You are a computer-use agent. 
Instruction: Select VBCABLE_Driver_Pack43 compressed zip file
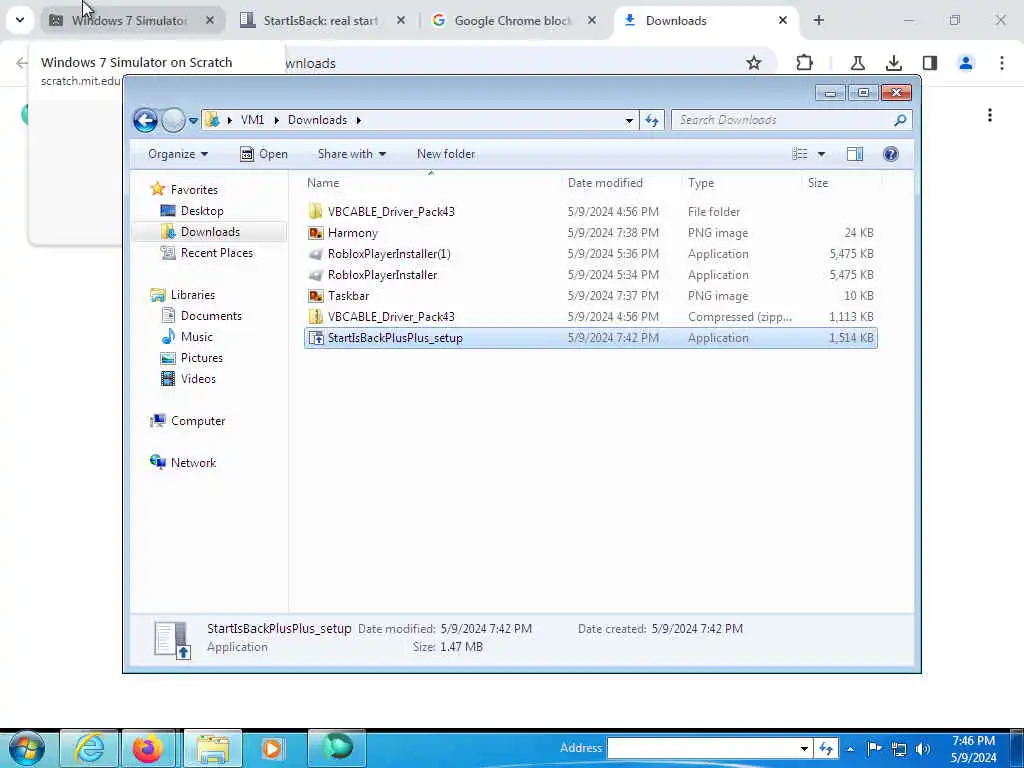coord(591,317)
